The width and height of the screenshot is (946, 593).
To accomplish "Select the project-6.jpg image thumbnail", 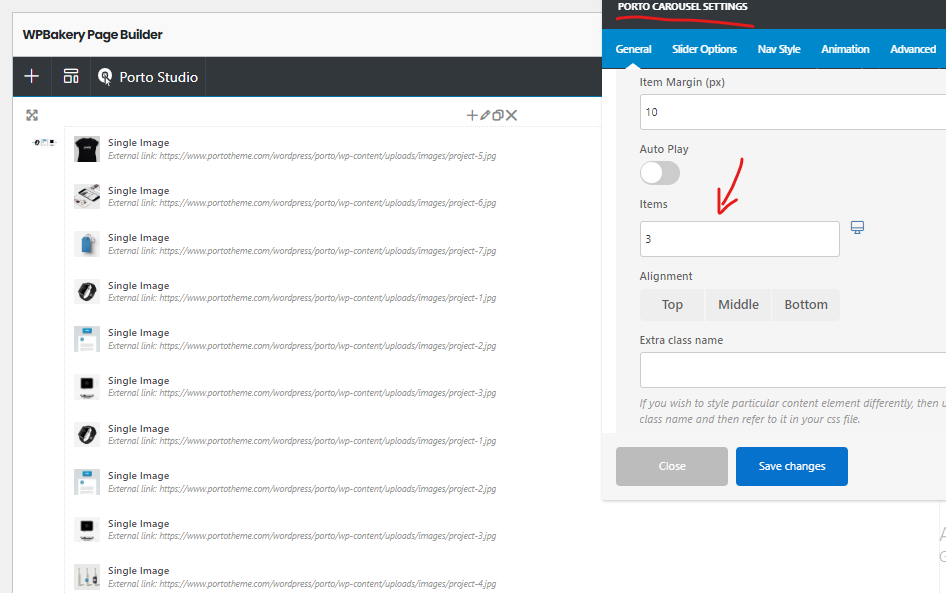I will point(87,197).
